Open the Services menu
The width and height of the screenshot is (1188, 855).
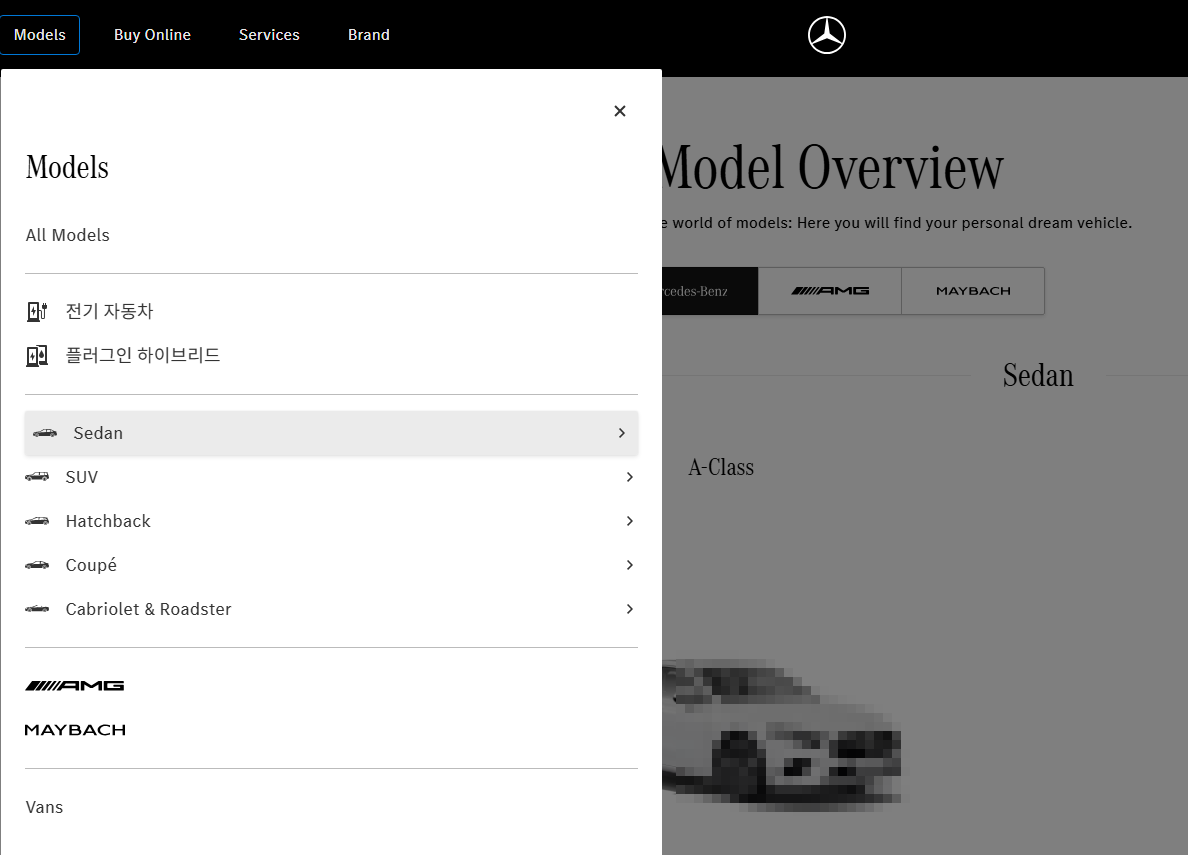coord(269,35)
